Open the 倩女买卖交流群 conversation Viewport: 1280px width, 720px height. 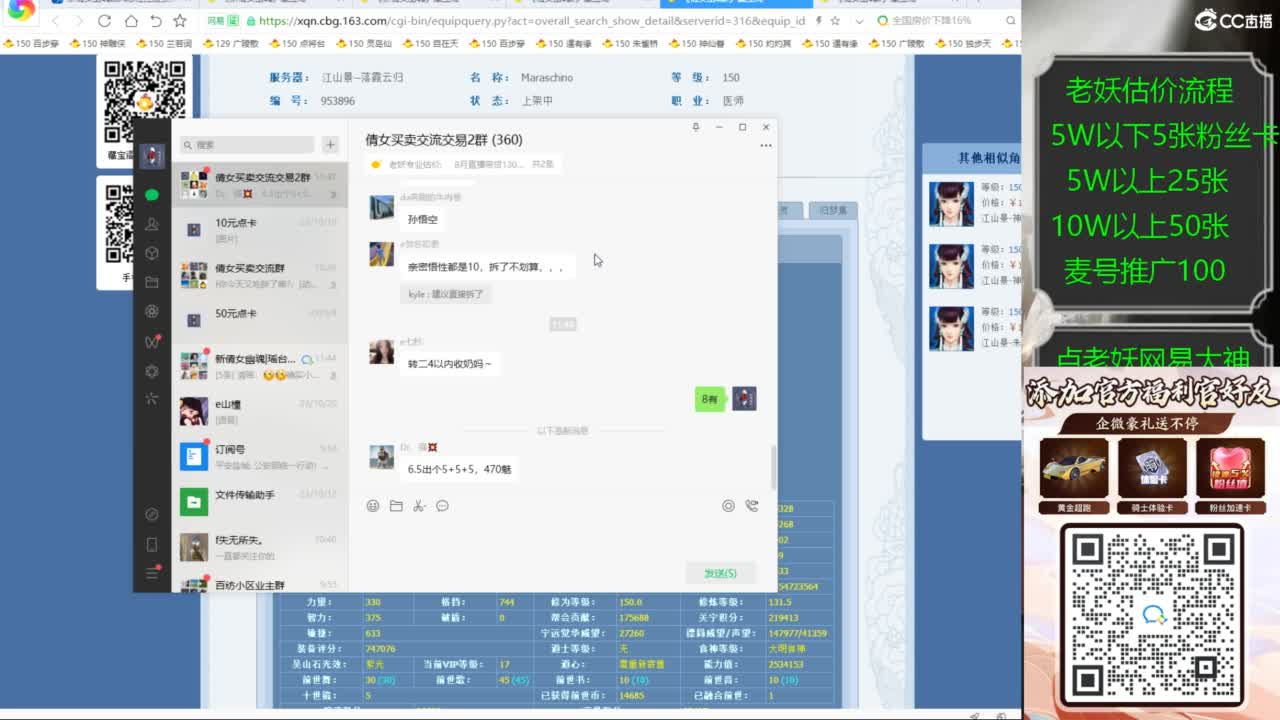[x=260, y=275]
